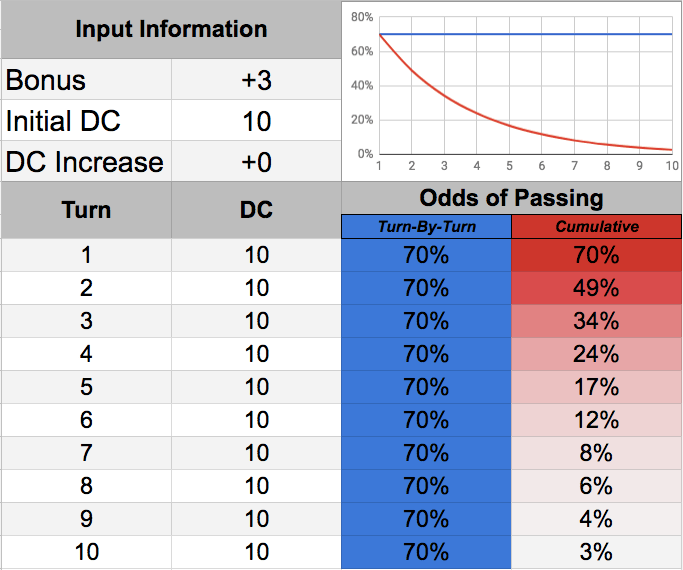Select the DC Increase value +0 cell
The image size is (683, 570).
point(256,161)
